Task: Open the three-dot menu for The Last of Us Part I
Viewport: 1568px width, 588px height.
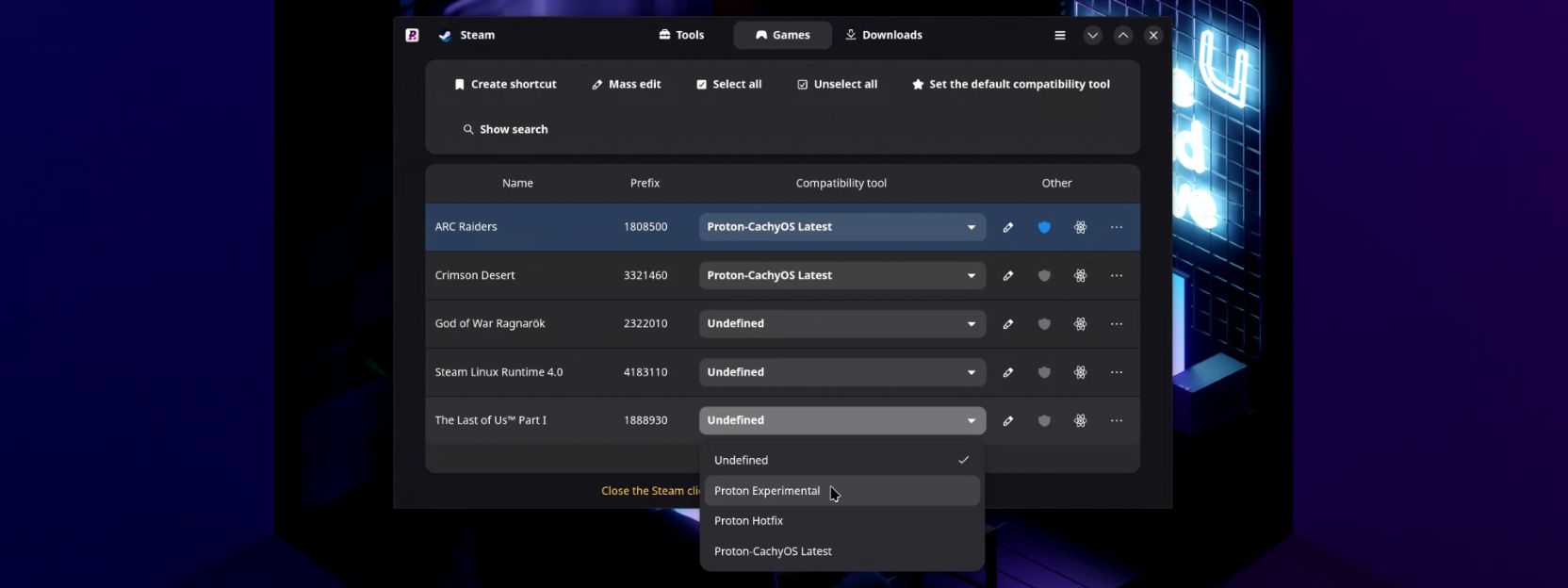Action: click(x=1117, y=421)
